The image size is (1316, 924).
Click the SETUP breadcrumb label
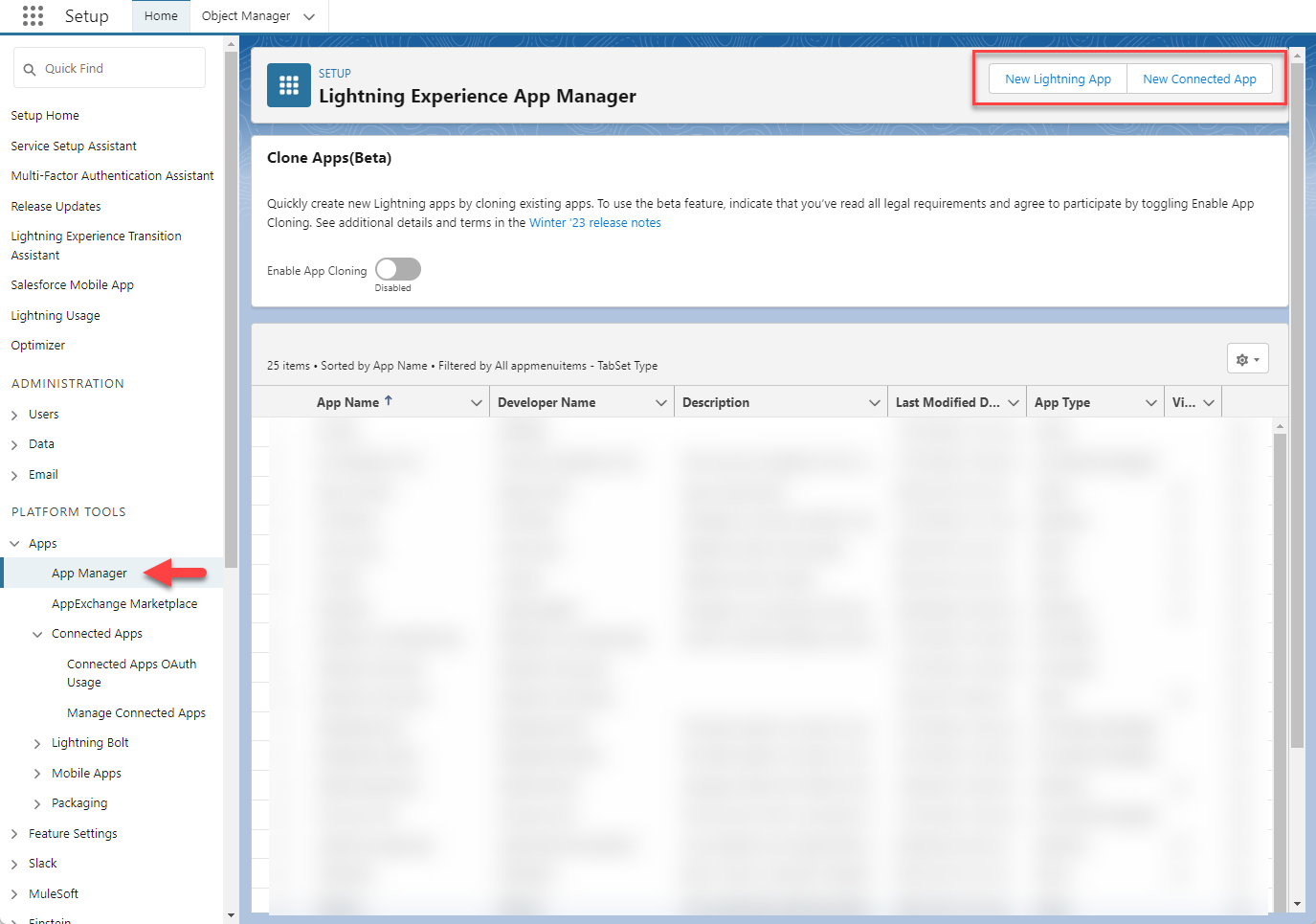pyautogui.click(x=335, y=74)
